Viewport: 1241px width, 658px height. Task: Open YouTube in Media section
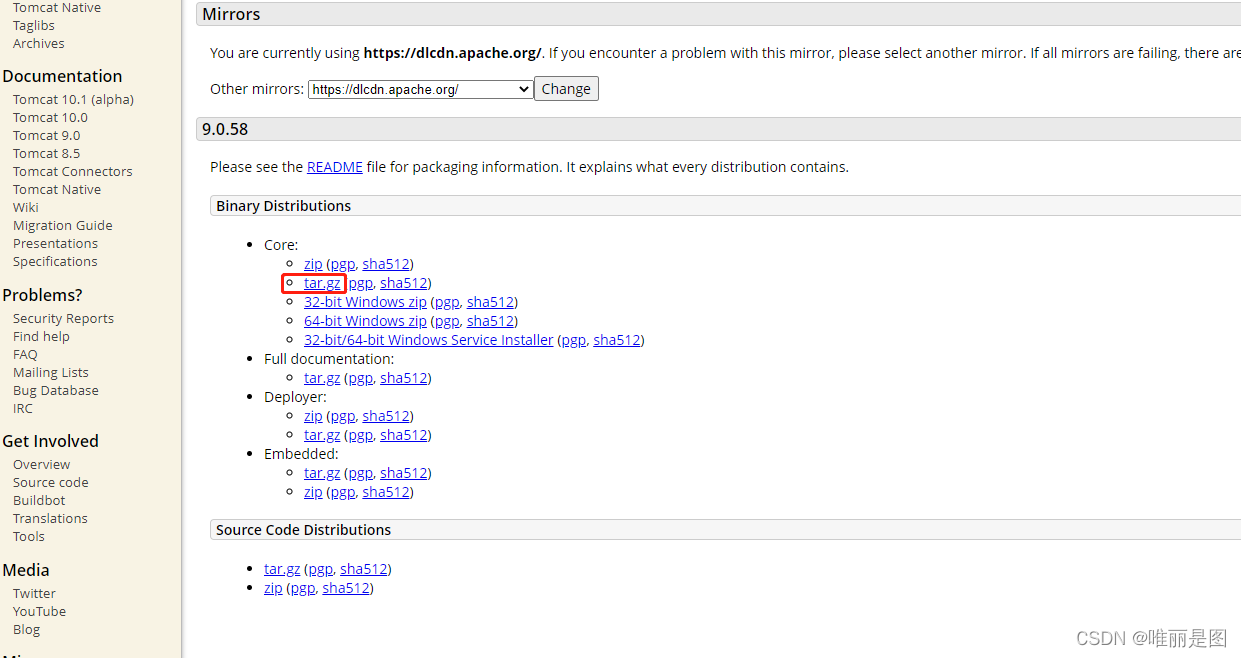point(40,612)
